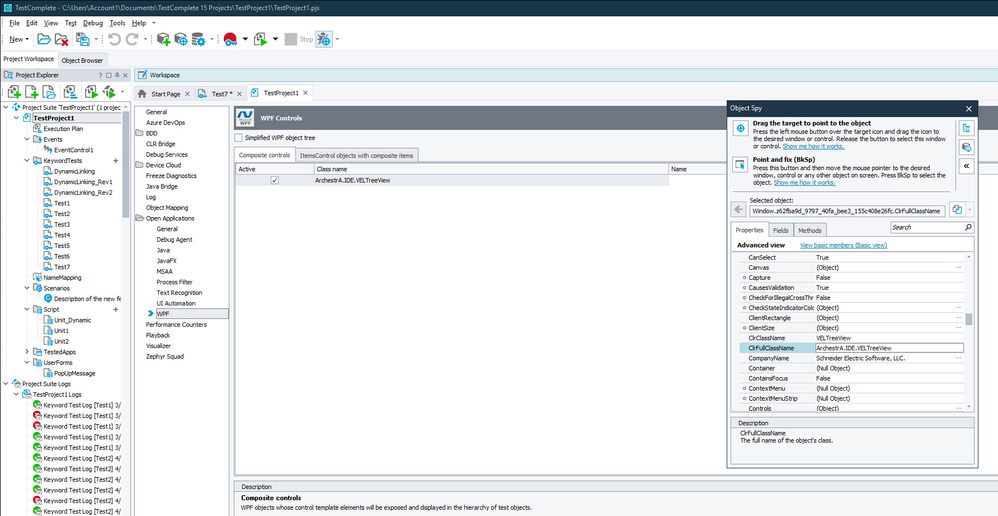Switch to ItemsControl objects with composite items tab
Screen dimensions: 998x516
pyautogui.click(x=357, y=155)
